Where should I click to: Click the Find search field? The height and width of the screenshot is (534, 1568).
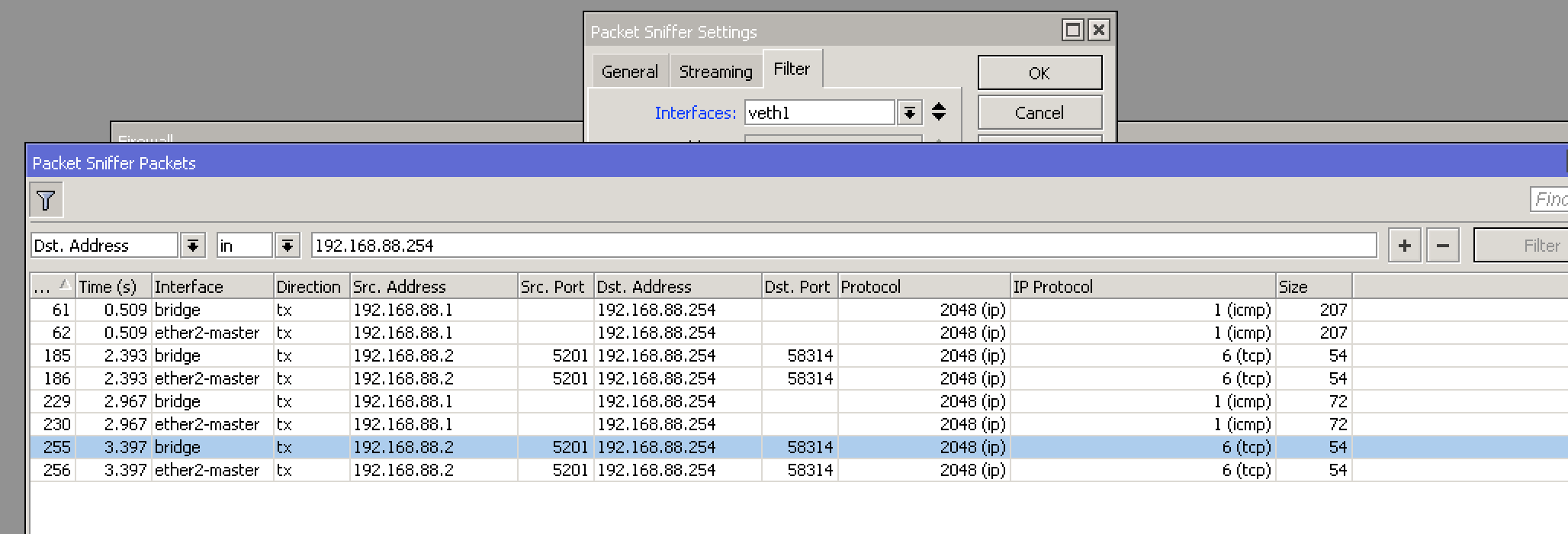tap(1549, 199)
